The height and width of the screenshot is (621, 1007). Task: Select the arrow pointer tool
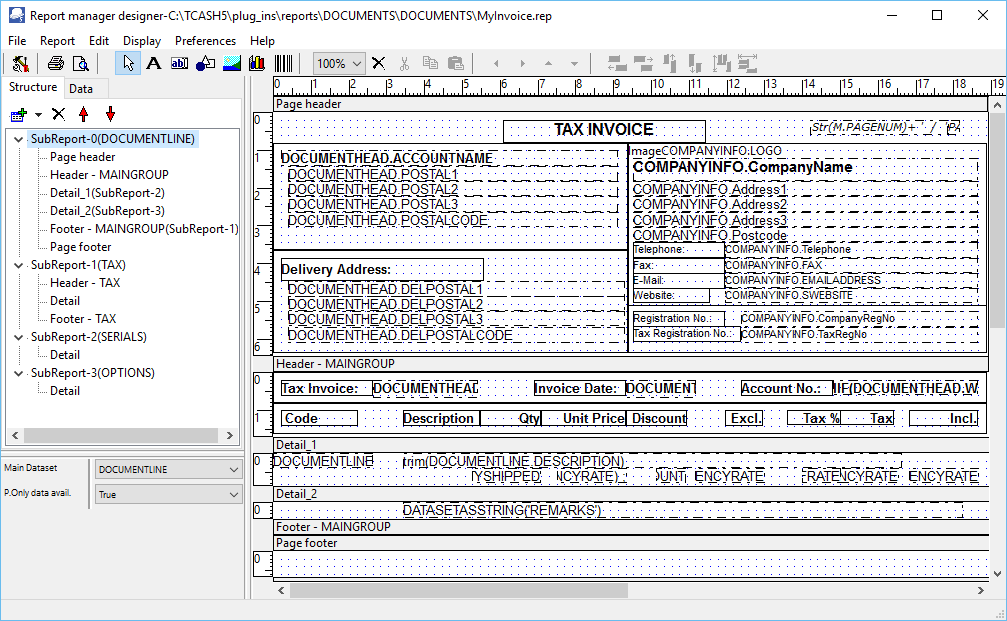coord(128,64)
